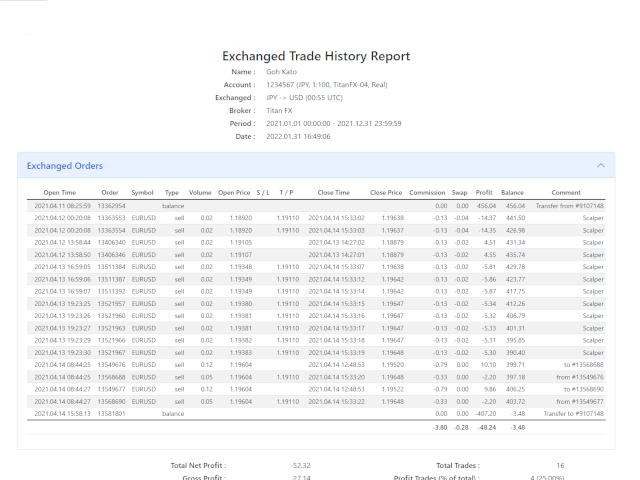The height and width of the screenshot is (480, 640).
Task: Click open price 1.19105
Action: [x=241, y=242]
